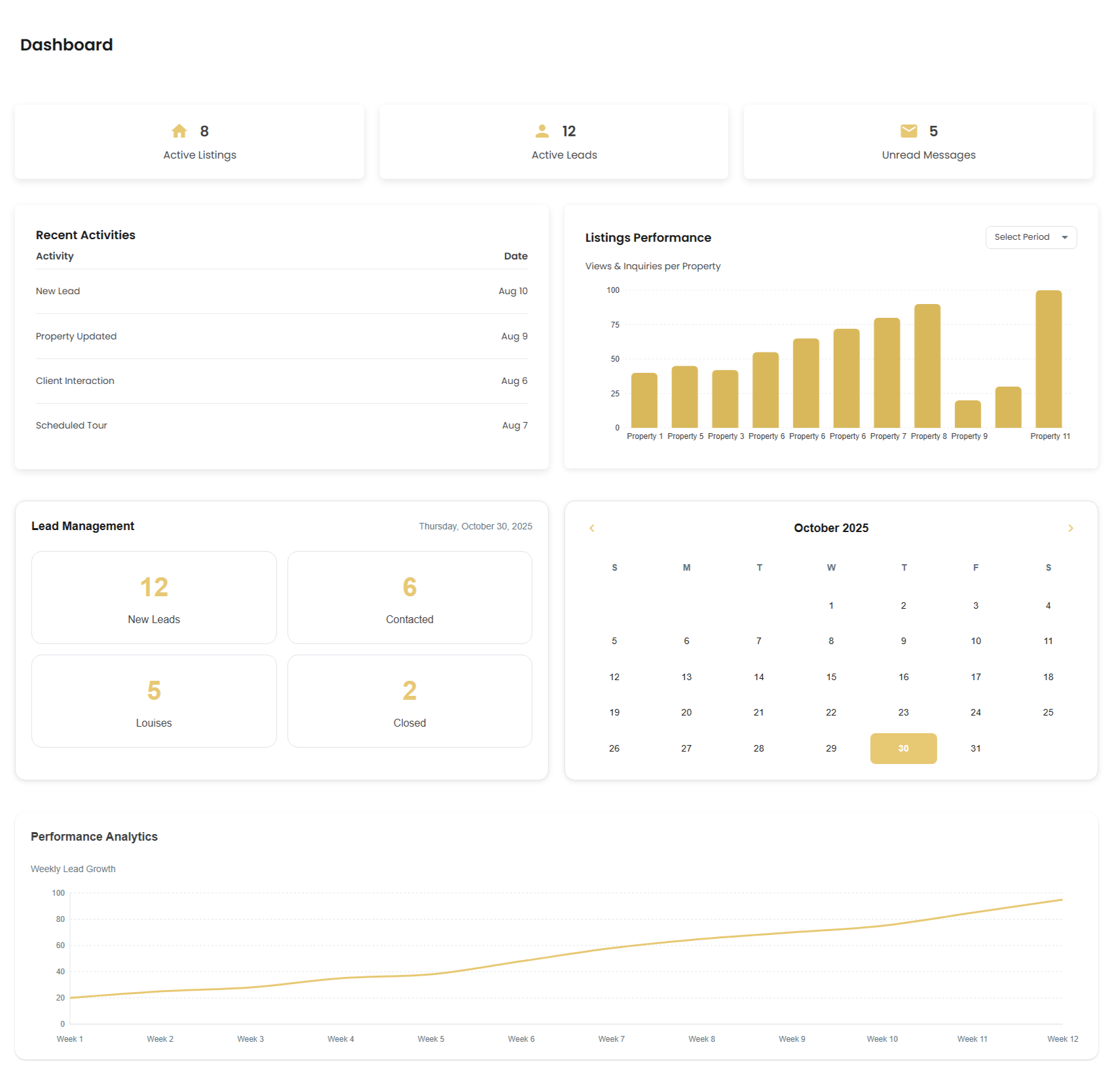The height and width of the screenshot is (1070, 1120).
Task: Open the Louises leads card
Action: point(154,701)
